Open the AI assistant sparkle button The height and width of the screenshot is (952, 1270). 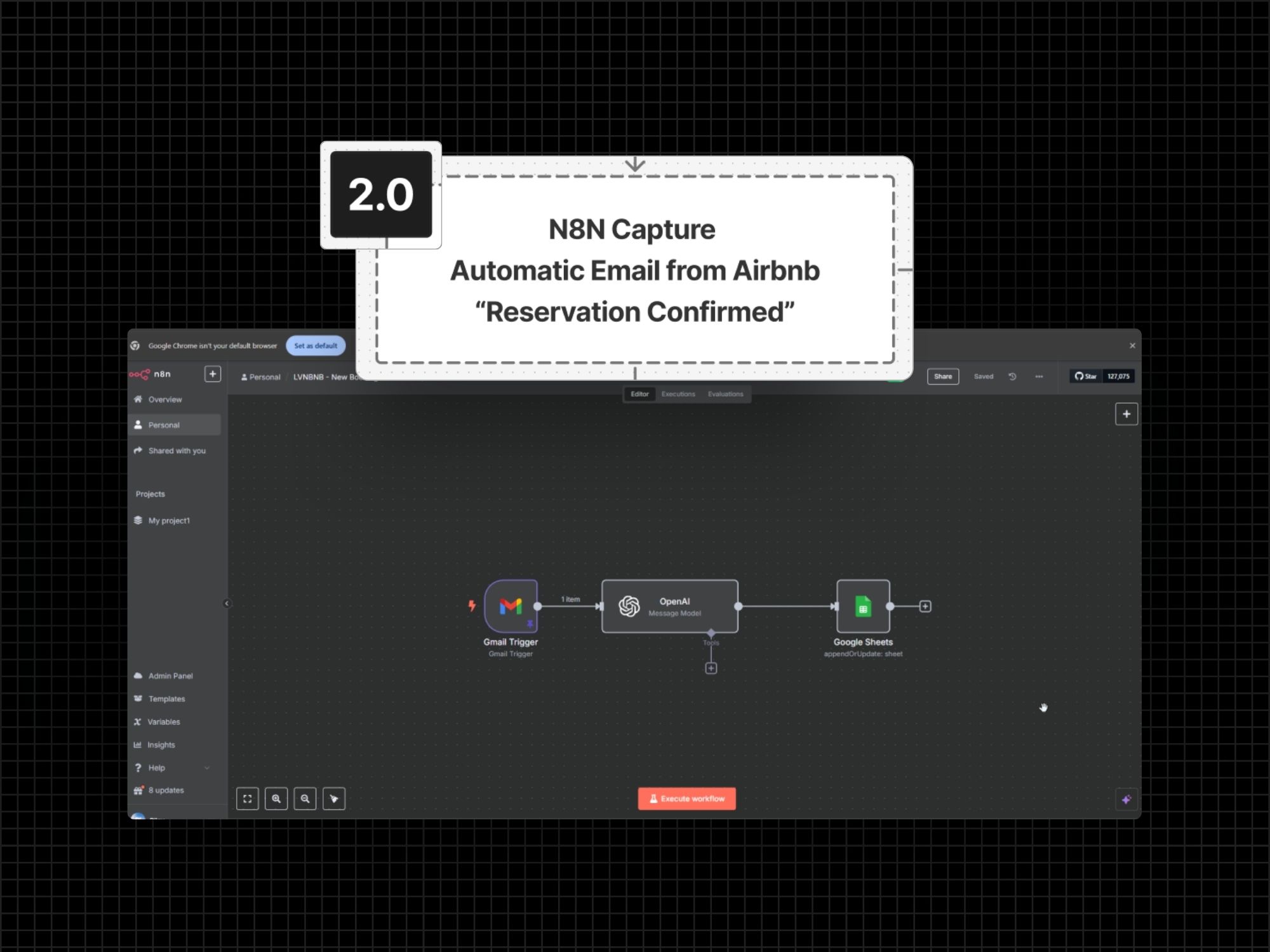1126,799
